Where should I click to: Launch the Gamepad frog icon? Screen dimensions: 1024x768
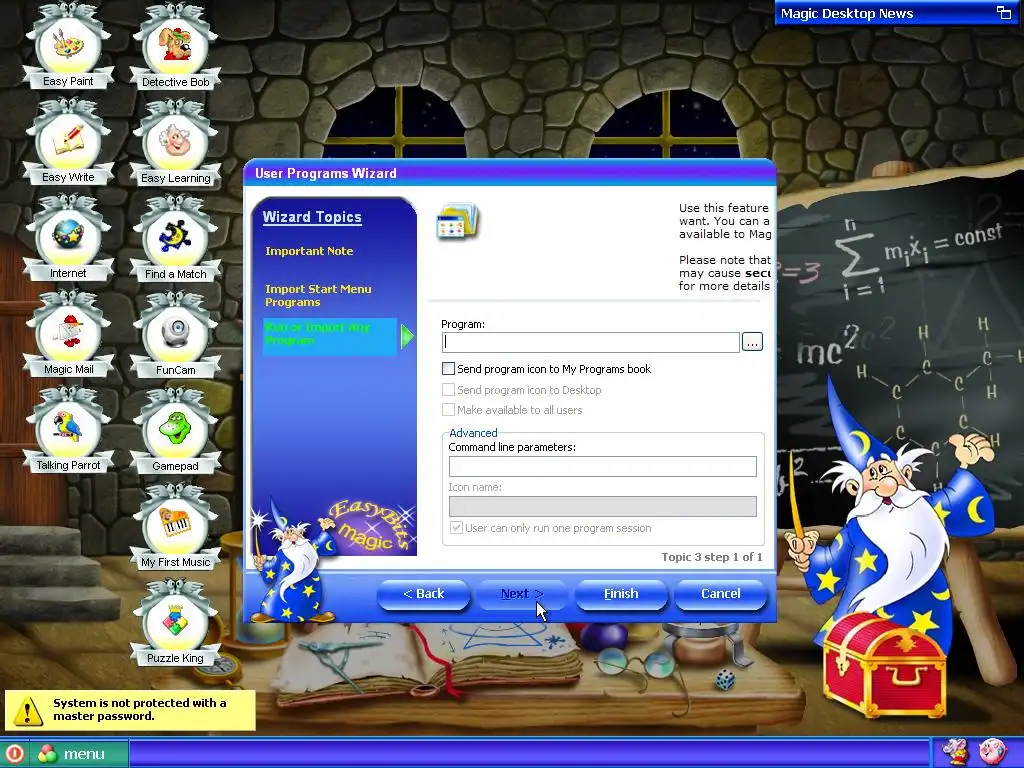click(175, 431)
